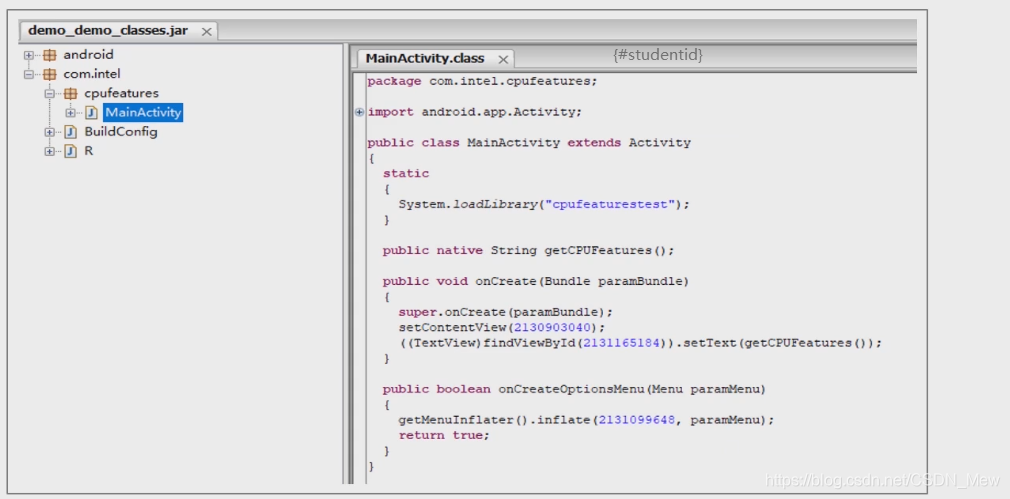Collapse the cpufeatures package node

(49, 94)
